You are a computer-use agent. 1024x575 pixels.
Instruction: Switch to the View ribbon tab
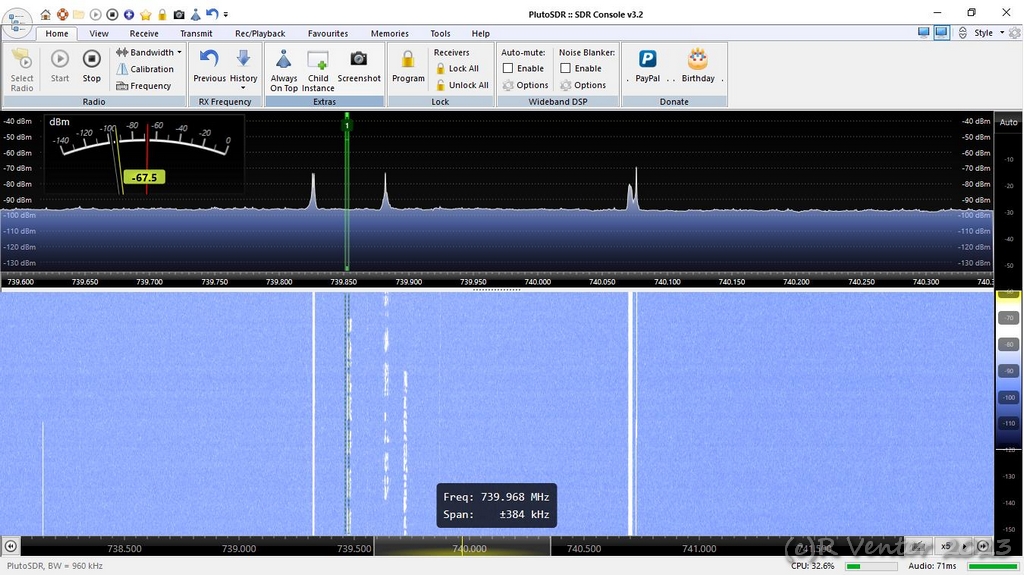click(x=99, y=33)
